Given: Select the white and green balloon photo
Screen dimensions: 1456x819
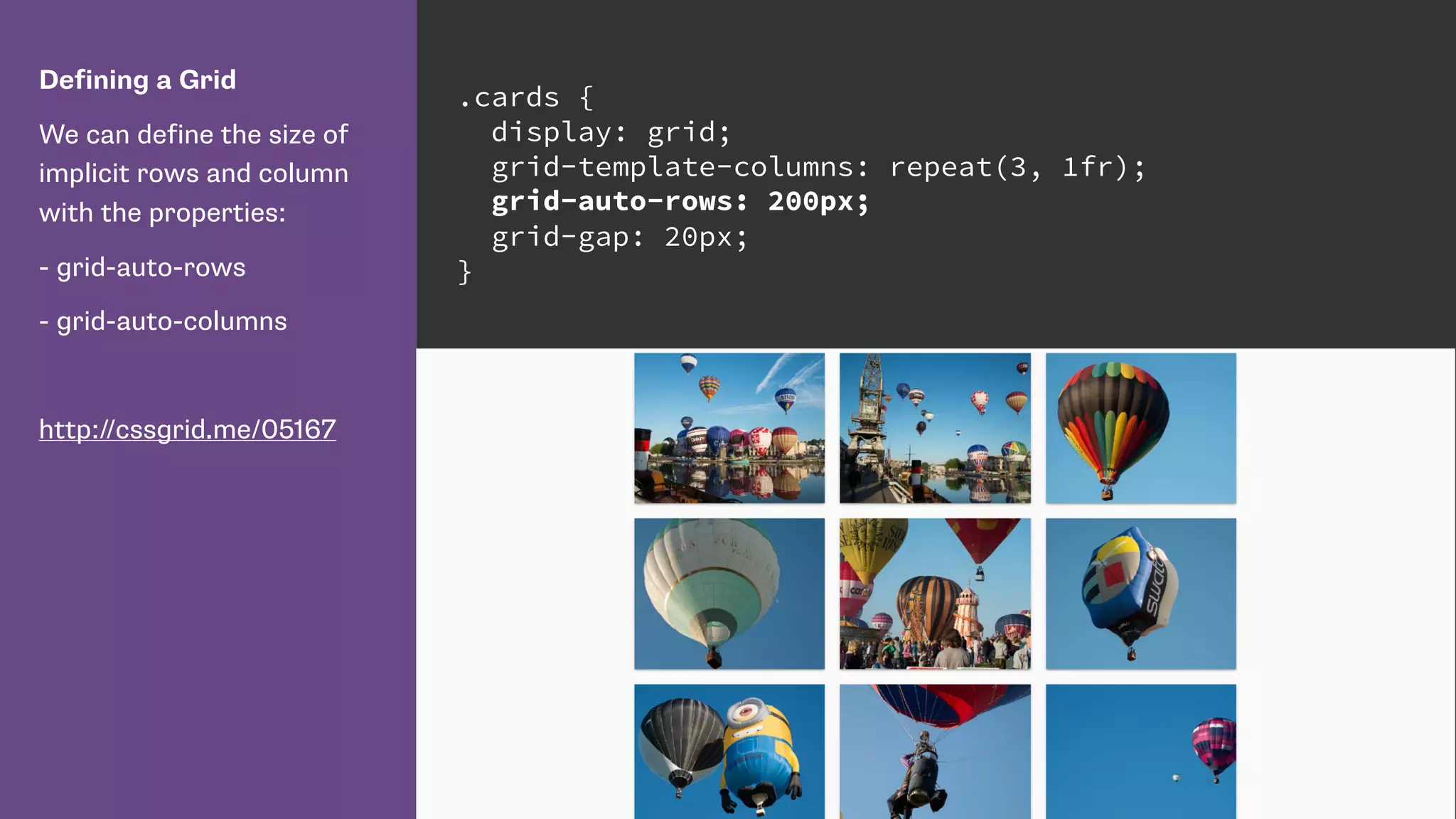Looking at the screenshot, I should (x=729, y=594).
